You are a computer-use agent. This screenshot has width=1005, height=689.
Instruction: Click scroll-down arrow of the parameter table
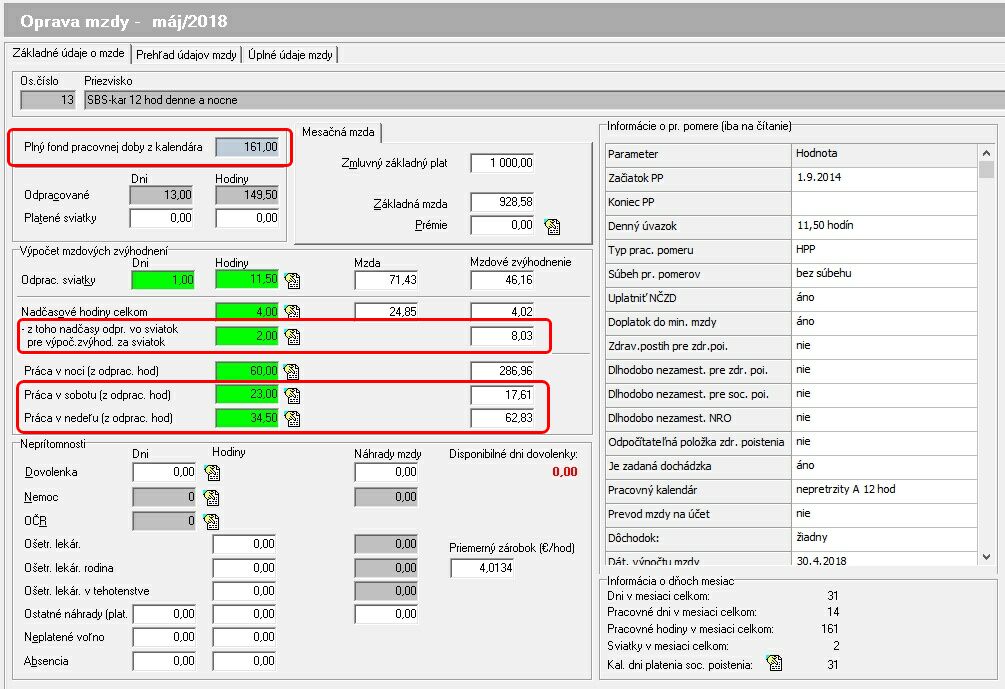pos(986,557)
